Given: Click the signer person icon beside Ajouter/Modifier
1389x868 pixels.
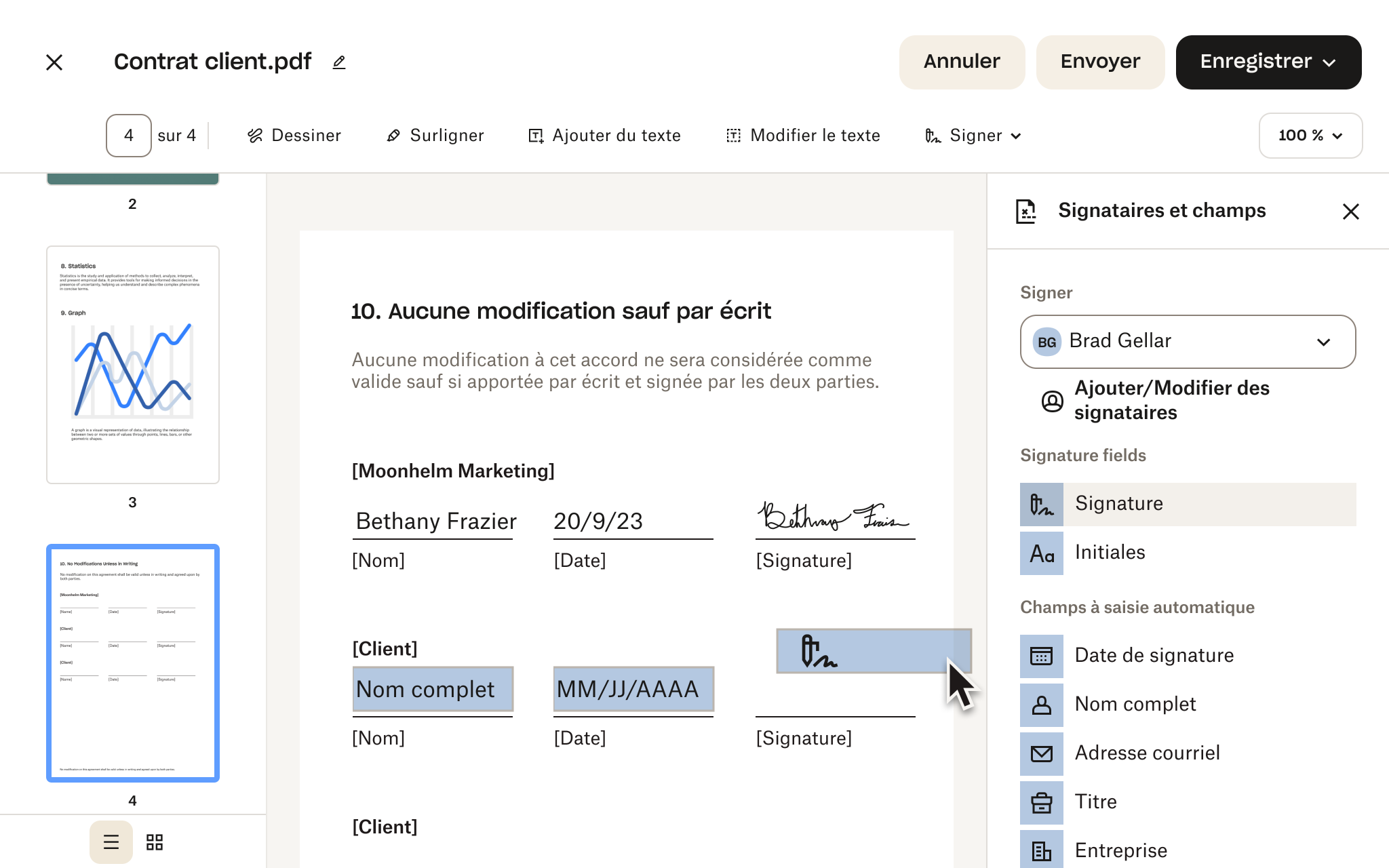Looking at the screenshot, I should (x=1052, y=401).
